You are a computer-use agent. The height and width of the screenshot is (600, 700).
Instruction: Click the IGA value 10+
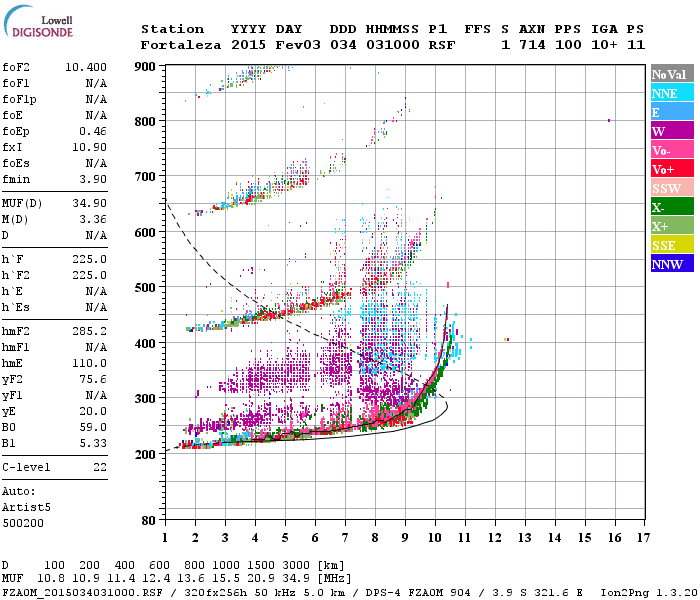coord(604,45)
